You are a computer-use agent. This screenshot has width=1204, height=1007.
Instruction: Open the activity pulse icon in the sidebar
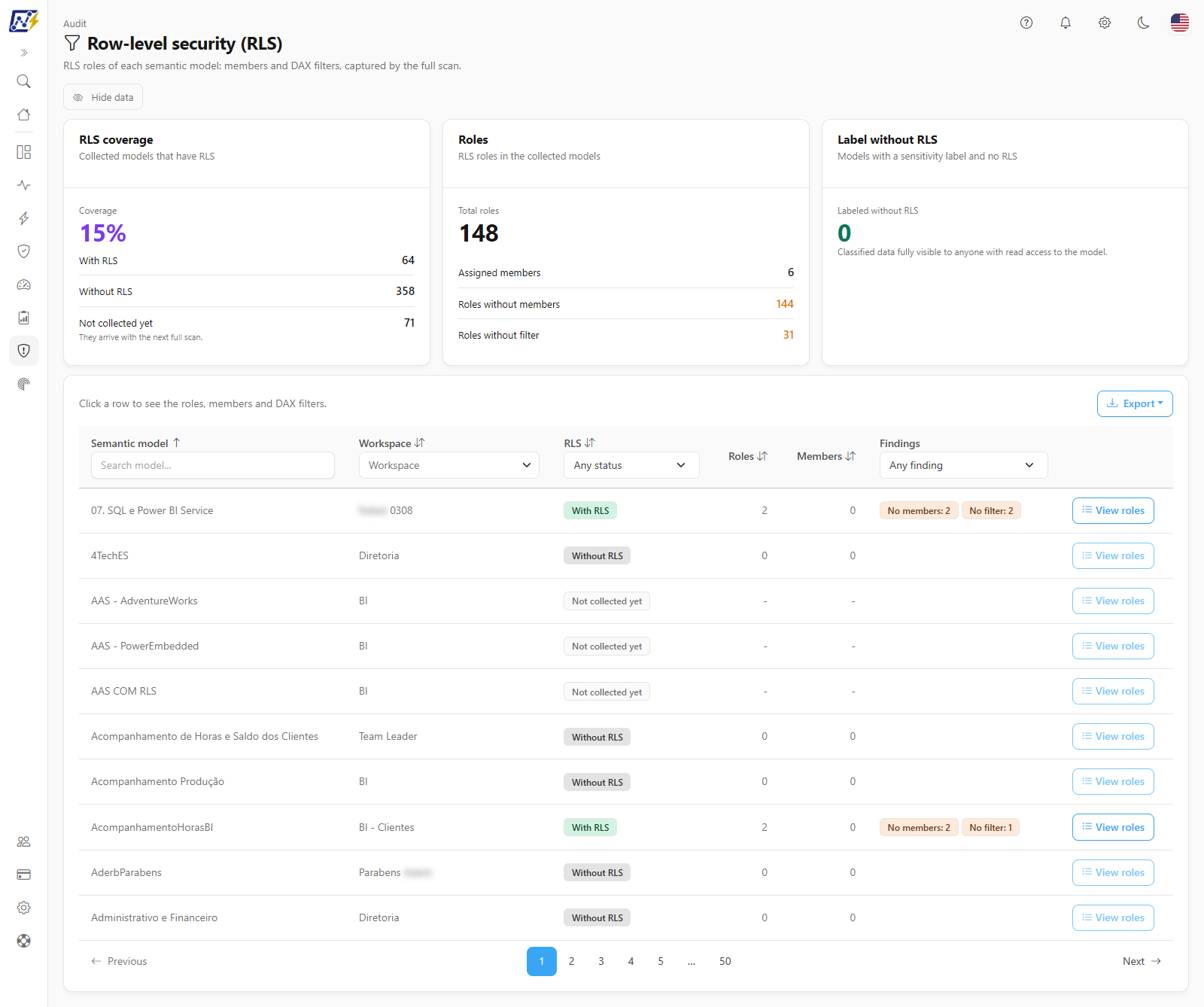click(x=24, y=185)
